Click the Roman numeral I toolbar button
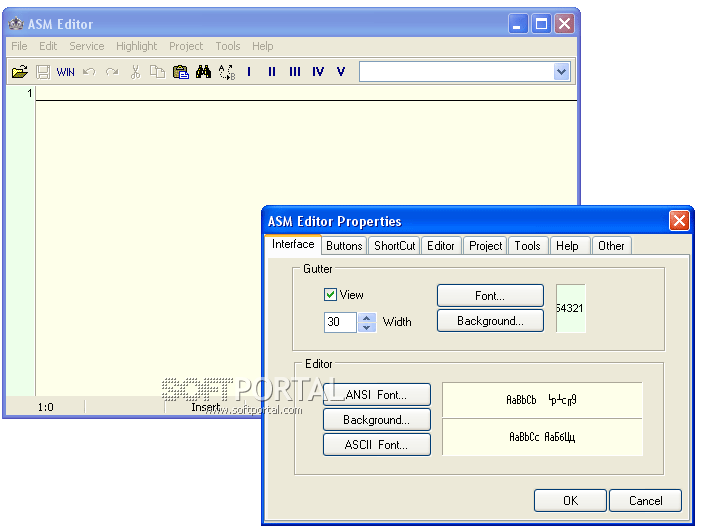 [249, 72]
